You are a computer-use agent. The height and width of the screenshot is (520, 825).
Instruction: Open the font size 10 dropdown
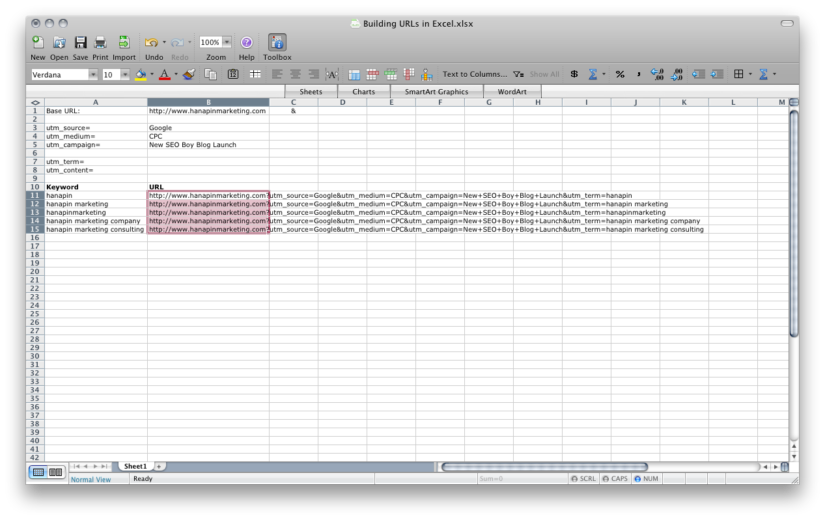[x=125, y=75]
